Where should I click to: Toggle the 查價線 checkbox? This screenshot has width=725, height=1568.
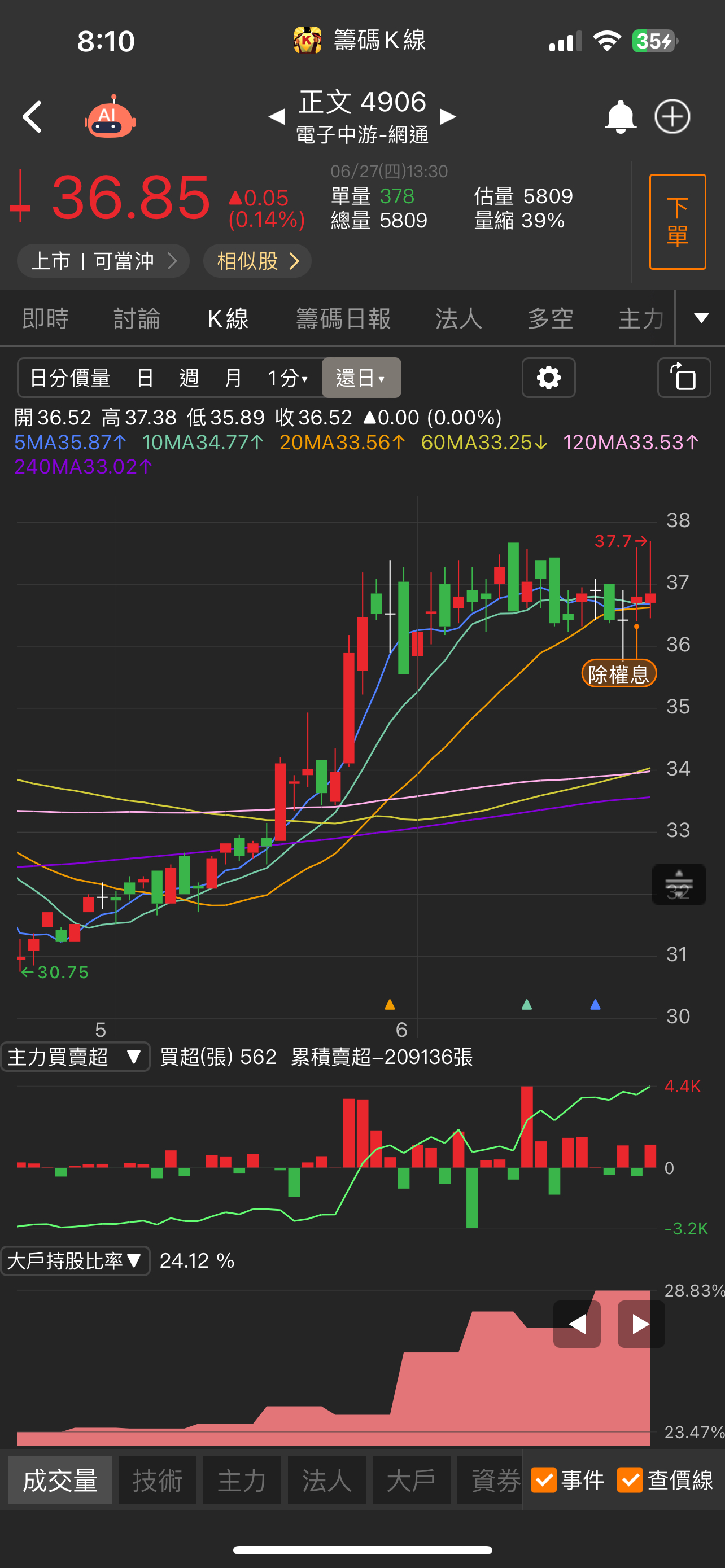coord(630,1480)
